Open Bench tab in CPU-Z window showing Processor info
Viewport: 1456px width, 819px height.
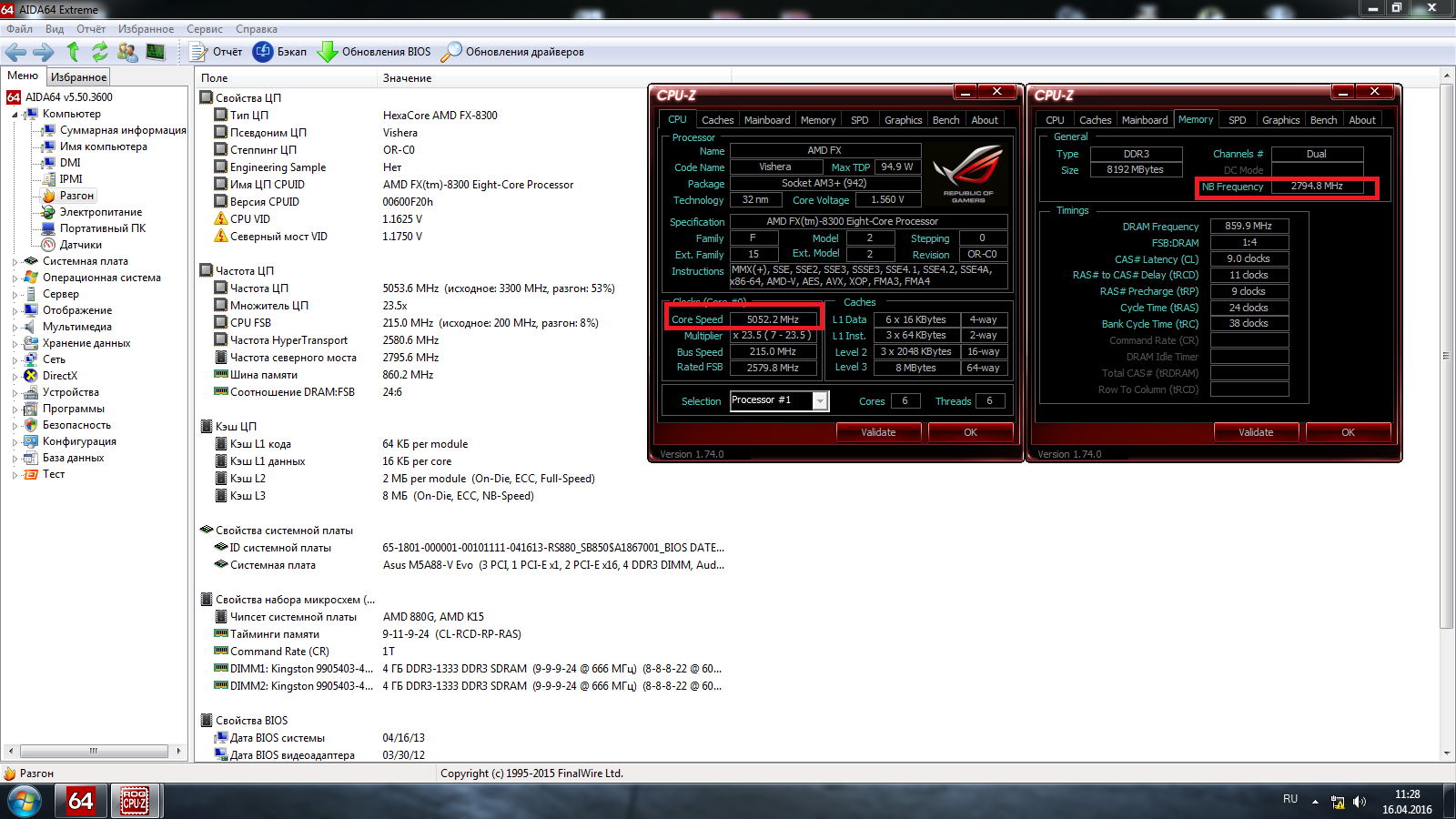pyautogui.click(x=945, y=120)
